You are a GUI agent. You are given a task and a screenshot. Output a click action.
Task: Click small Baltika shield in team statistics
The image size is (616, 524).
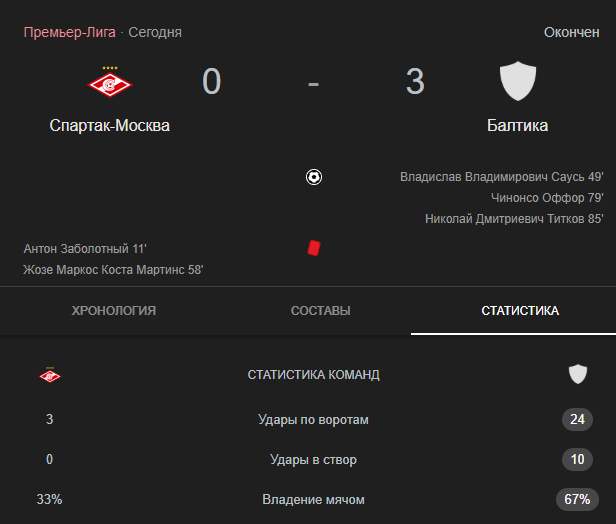tap(578, 374)
